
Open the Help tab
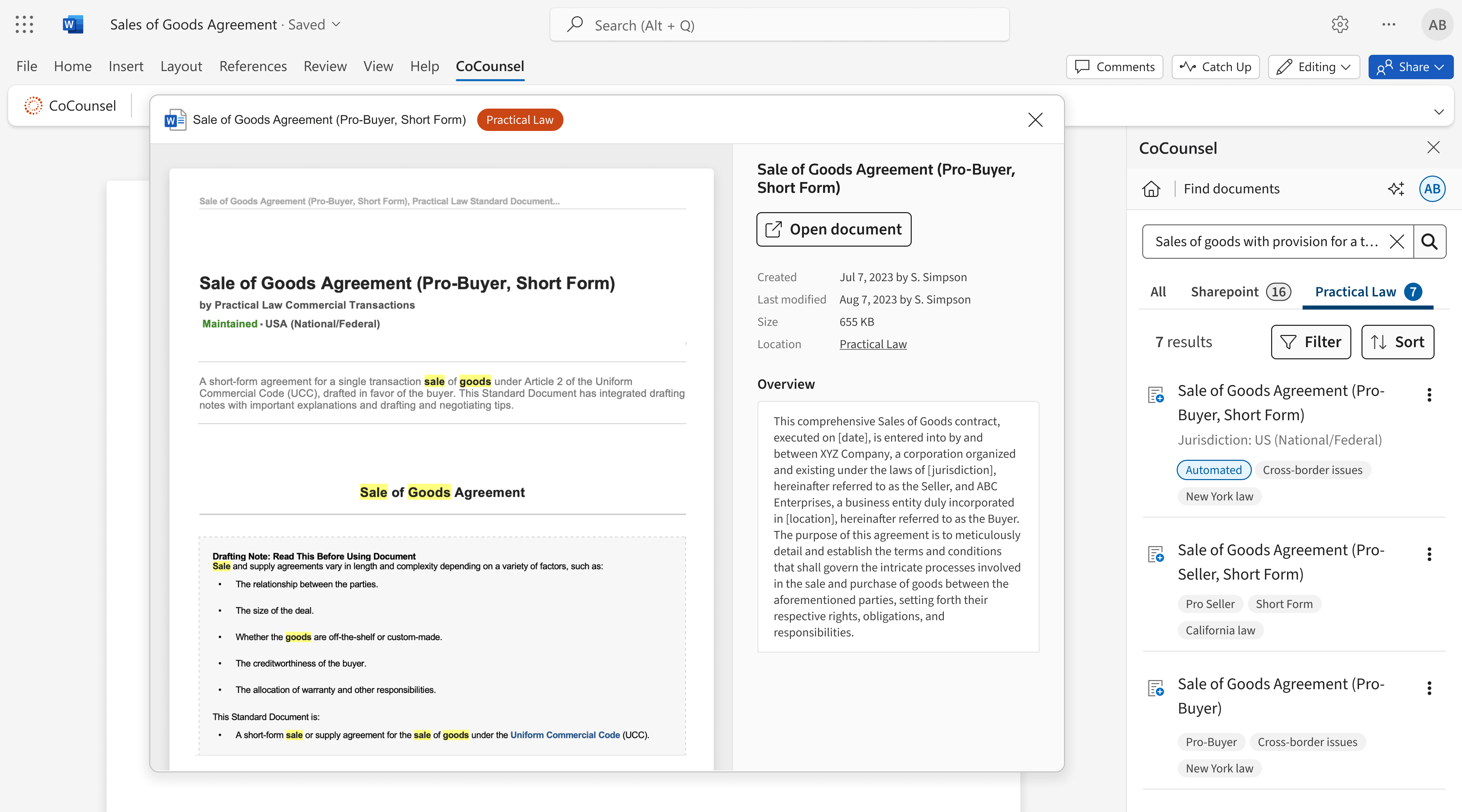coord(424,66)
